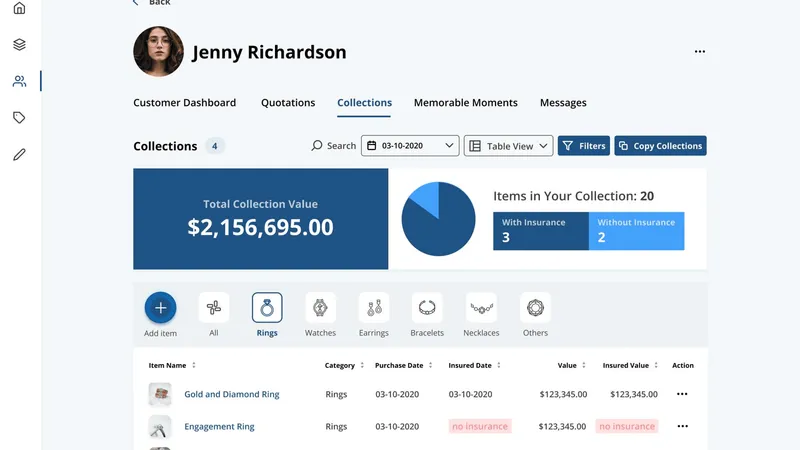Open actions for Gold and Diamond Ring

(682, 394)
